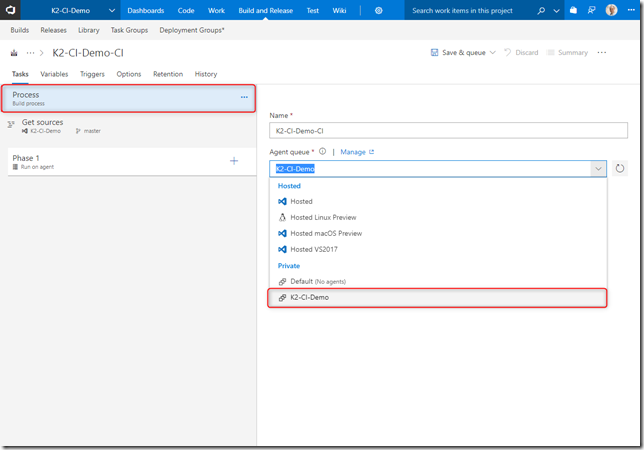Open the Test hub
This screenshot has height=450, width=644.
[x=313, y=11]
